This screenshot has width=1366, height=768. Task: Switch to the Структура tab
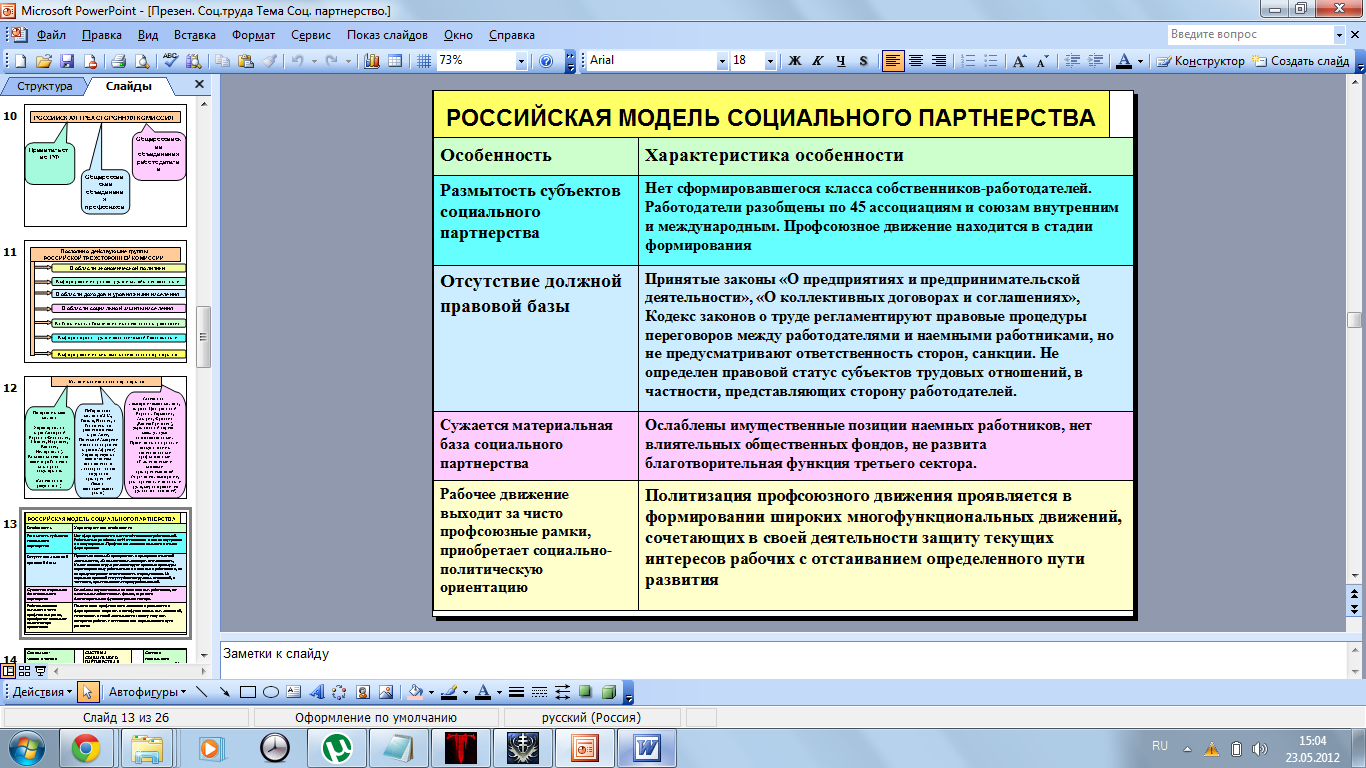point(45,86)
